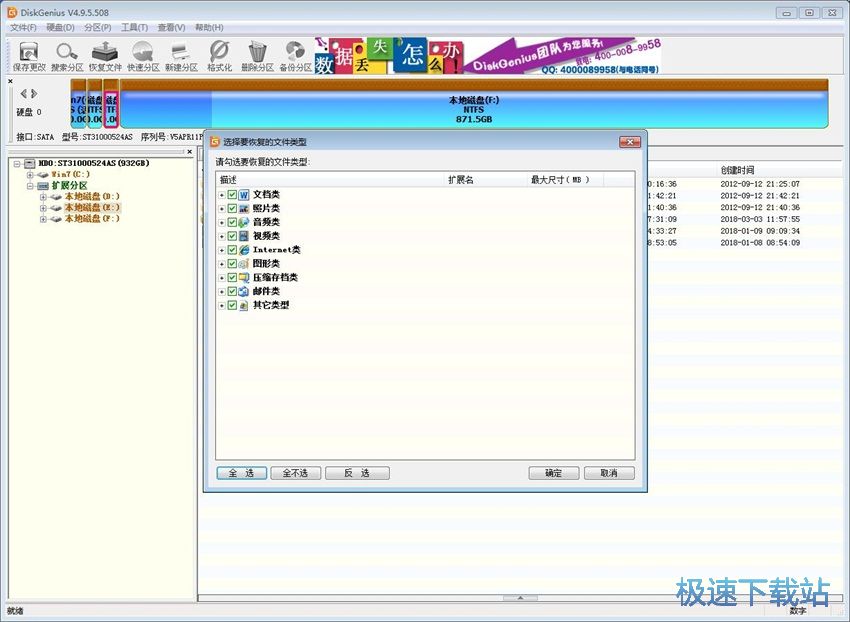
Task: Click the 反选 invert selection button
Action: [x=357, y=473]
